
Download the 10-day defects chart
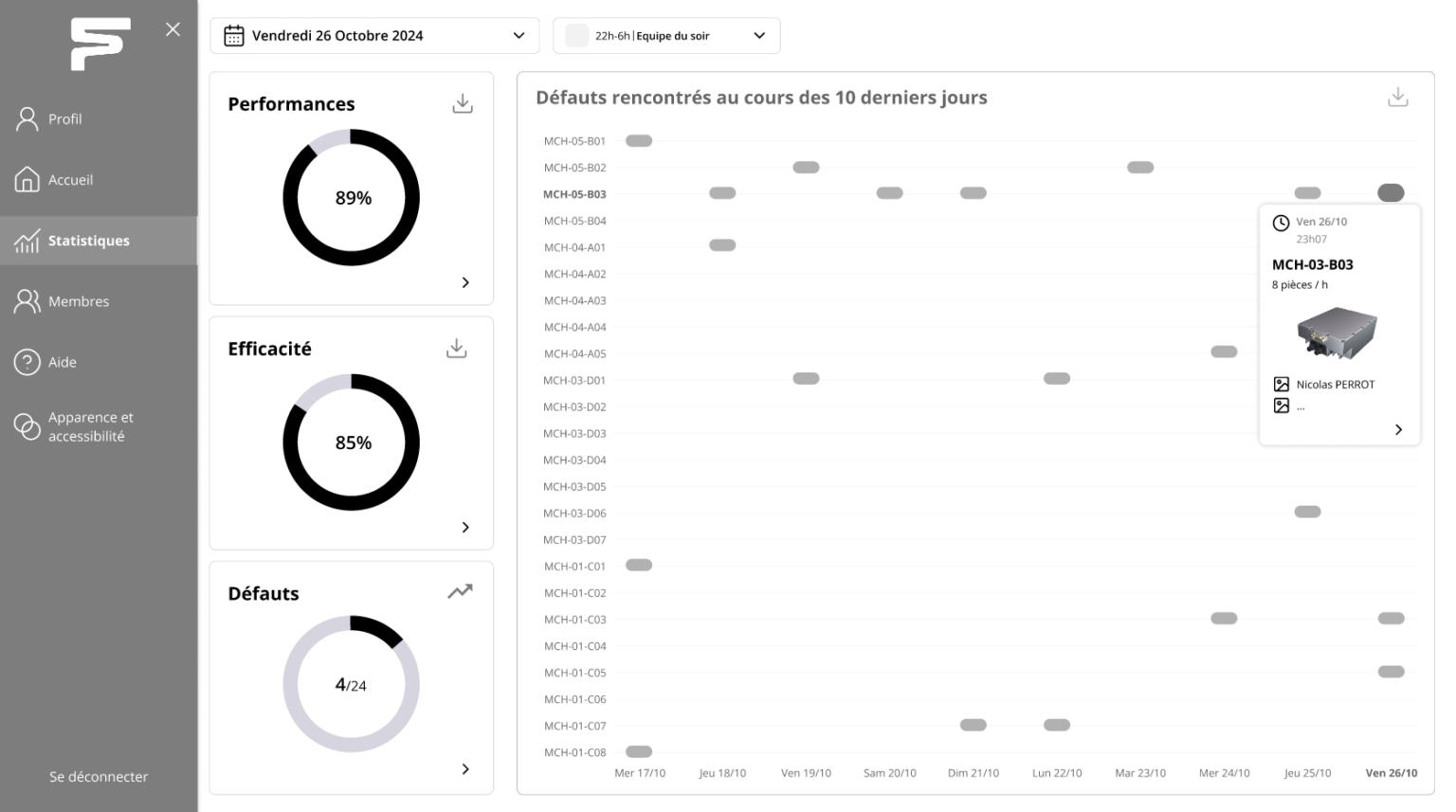[1397, 98]
